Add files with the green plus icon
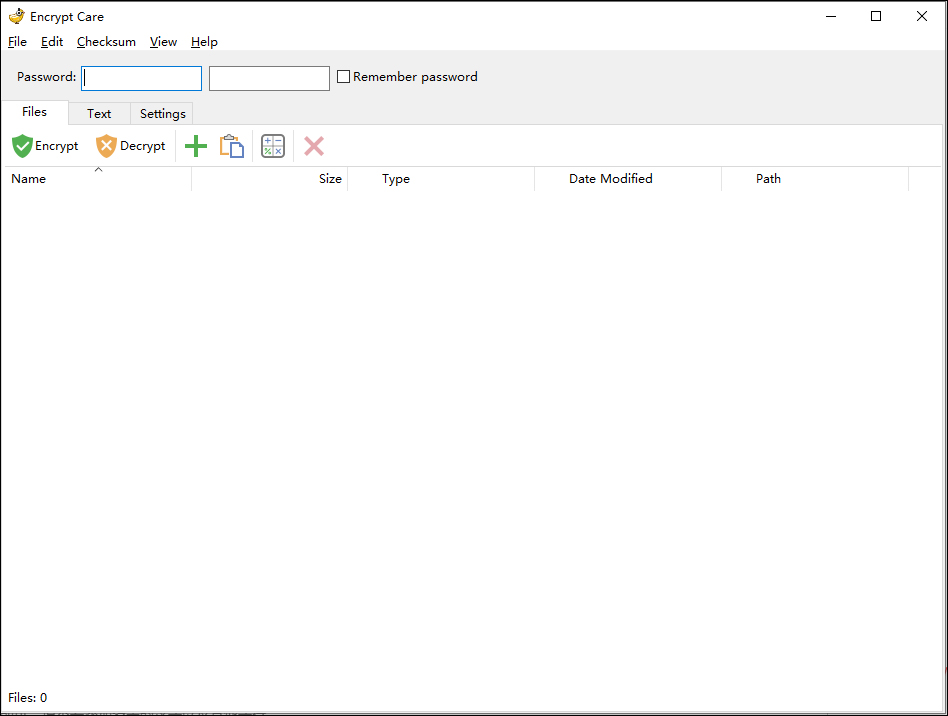Screen dimensions: 948x716 (x=195, y=146)
